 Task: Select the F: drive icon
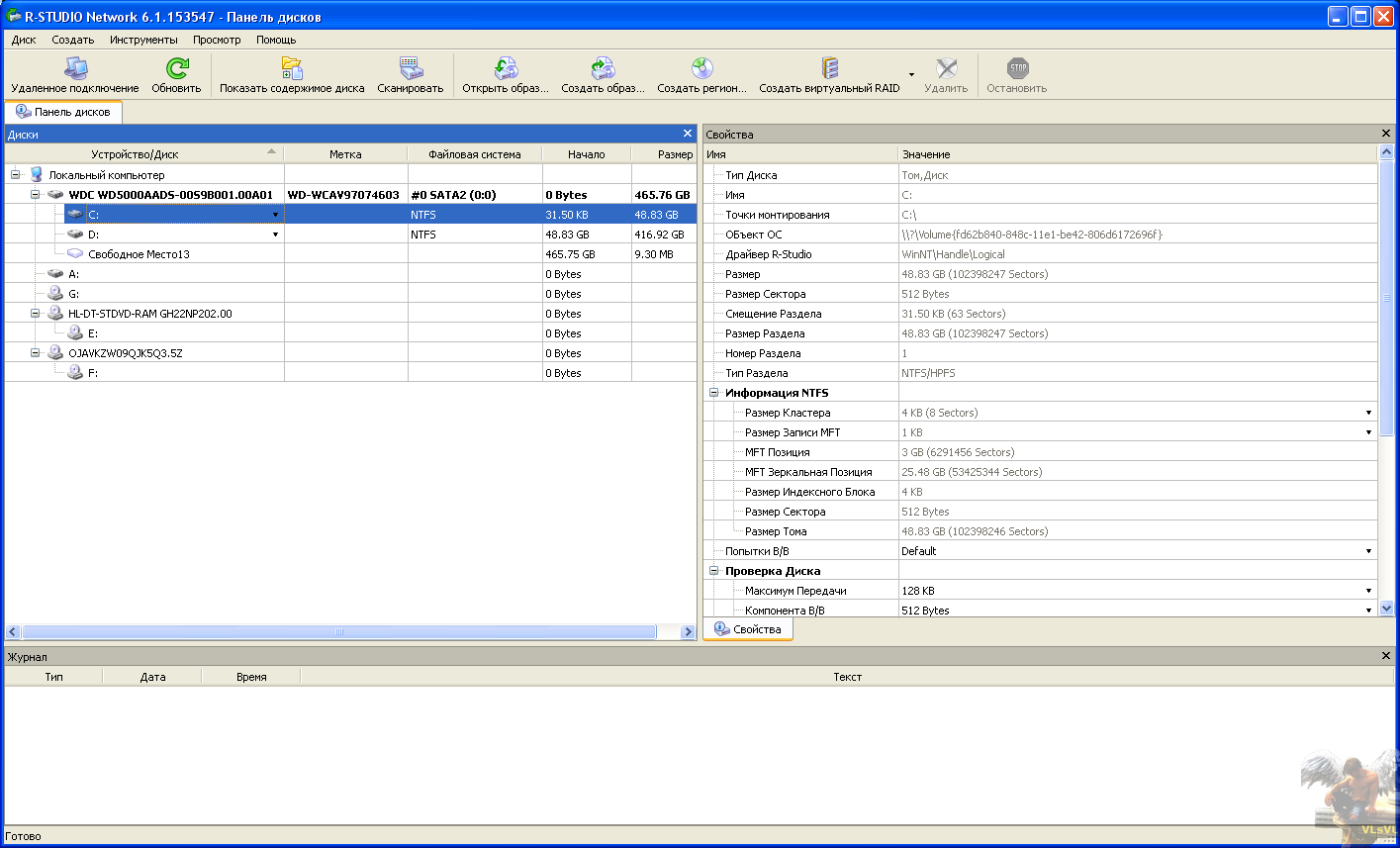pos(75,373)
